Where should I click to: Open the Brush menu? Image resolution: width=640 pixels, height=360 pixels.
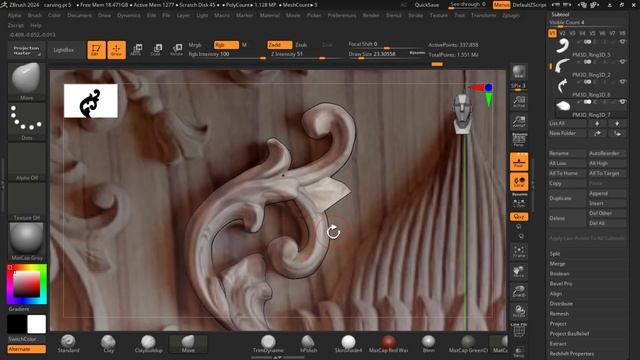click(35, 15)
